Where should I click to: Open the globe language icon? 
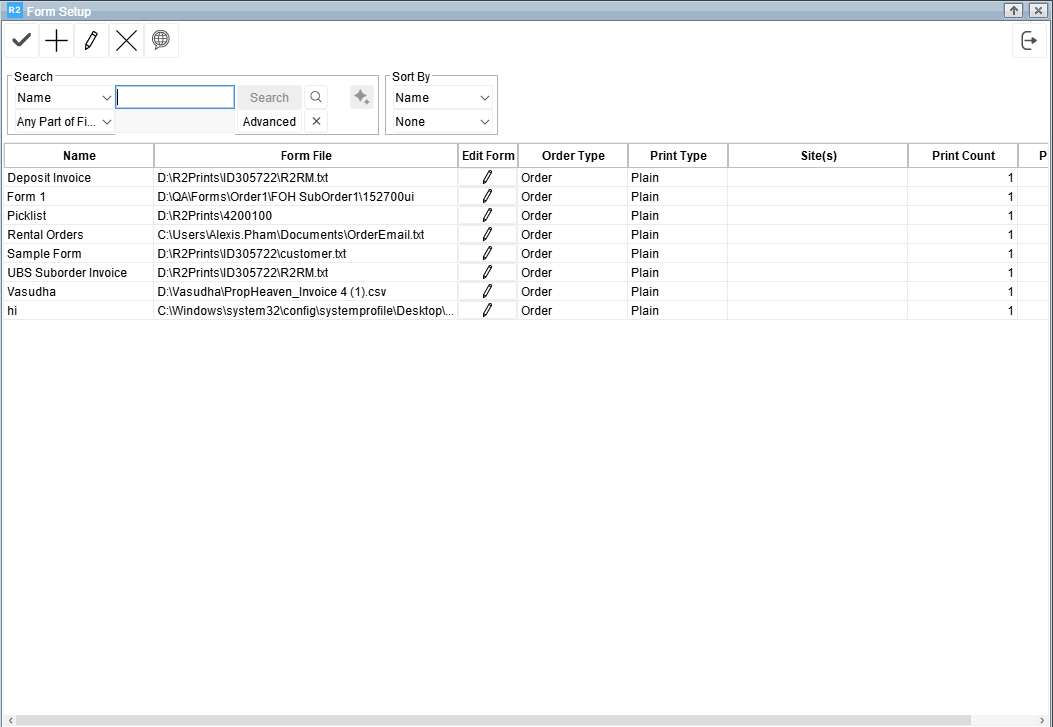point(161,41)
